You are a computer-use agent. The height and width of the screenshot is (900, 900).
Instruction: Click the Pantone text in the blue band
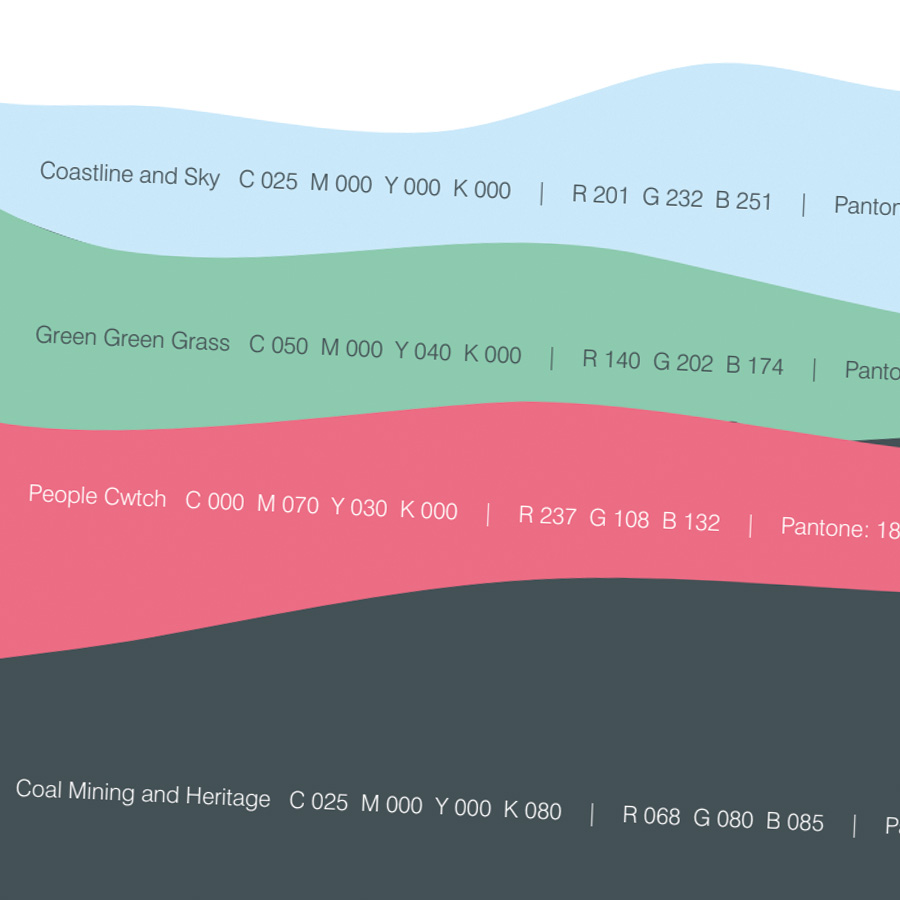pyautogui.click(x=866, y=207)
